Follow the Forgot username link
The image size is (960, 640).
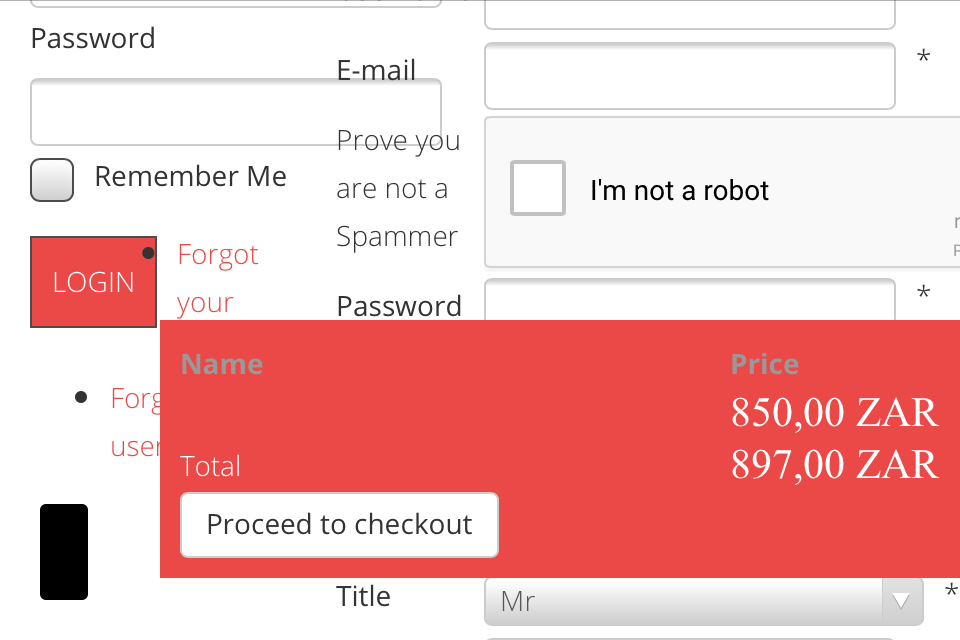(x=135, y=422)
